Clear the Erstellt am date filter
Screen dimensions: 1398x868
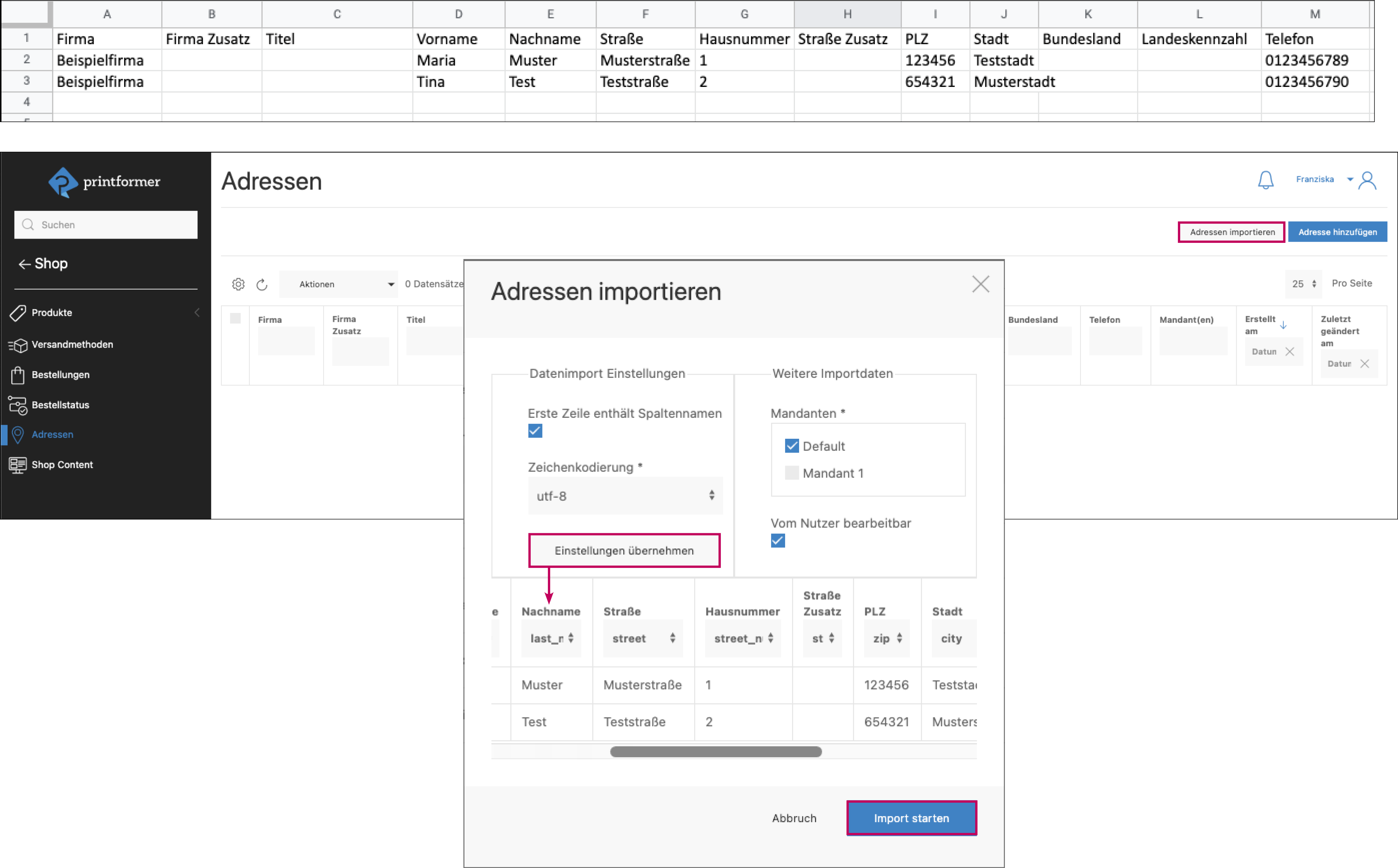(x=1290, y=352)
